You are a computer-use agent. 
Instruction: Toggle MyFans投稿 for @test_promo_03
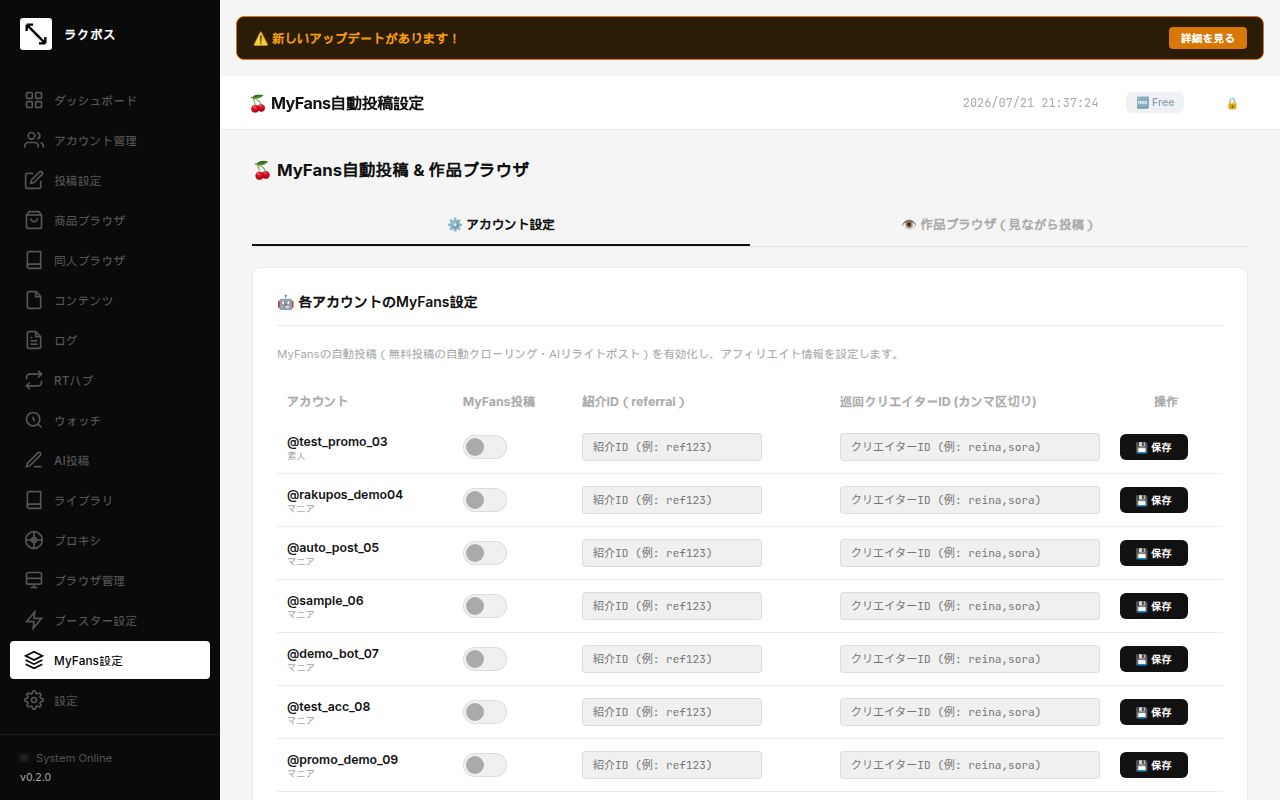pos(485,447)
